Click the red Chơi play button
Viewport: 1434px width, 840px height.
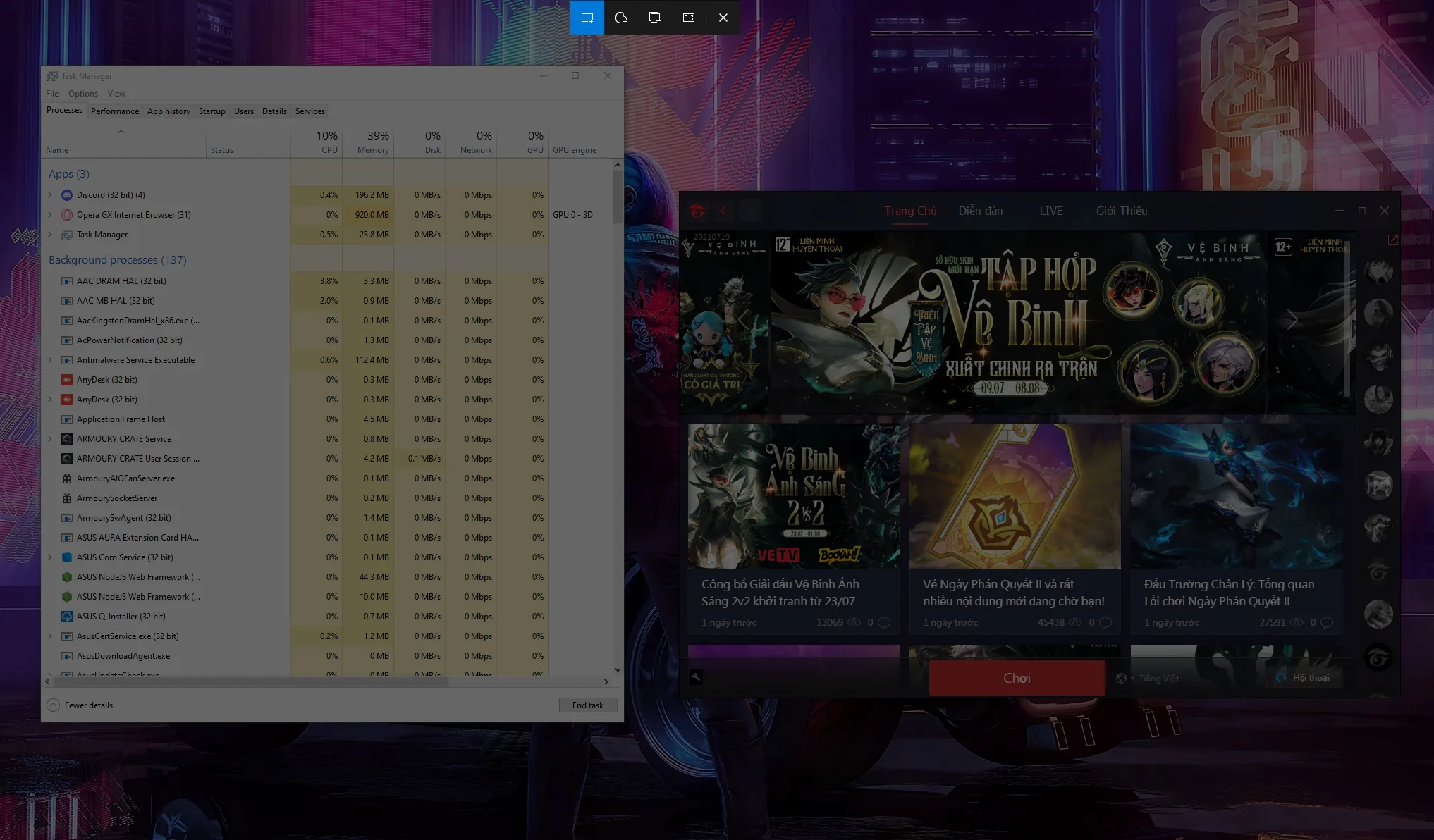1017,678
